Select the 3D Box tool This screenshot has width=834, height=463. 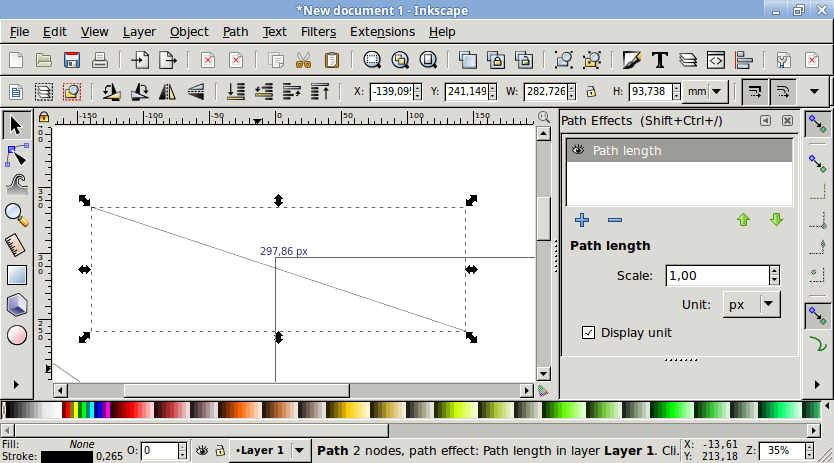[x=17, y=304]
